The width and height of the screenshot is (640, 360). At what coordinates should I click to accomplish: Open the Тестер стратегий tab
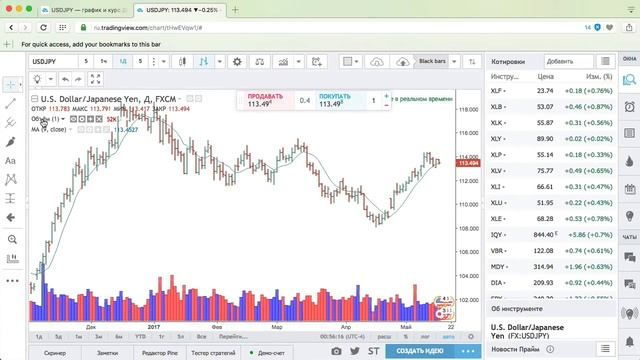click(213, 353)
